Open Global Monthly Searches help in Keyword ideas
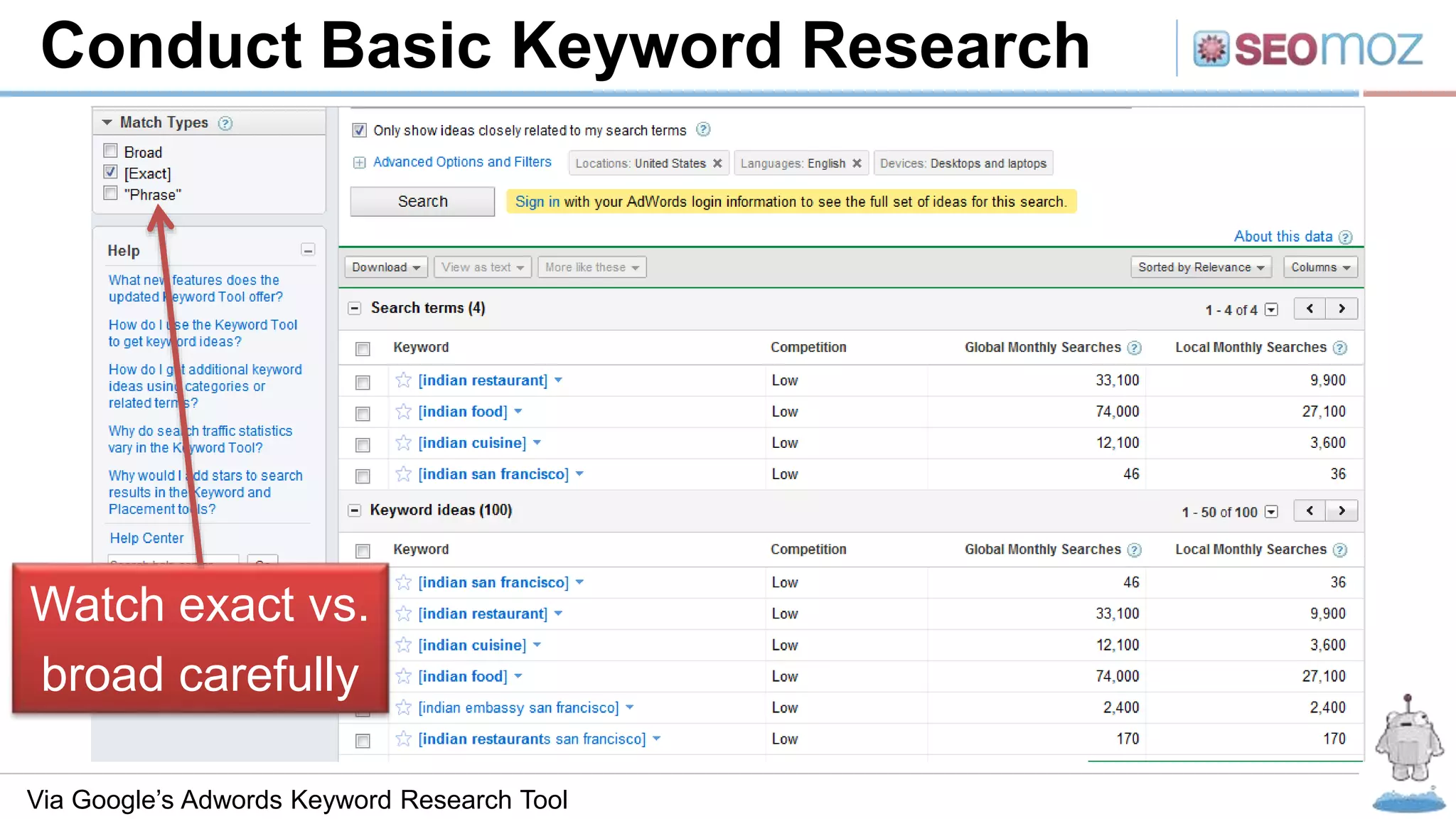 coord(1135,550)
